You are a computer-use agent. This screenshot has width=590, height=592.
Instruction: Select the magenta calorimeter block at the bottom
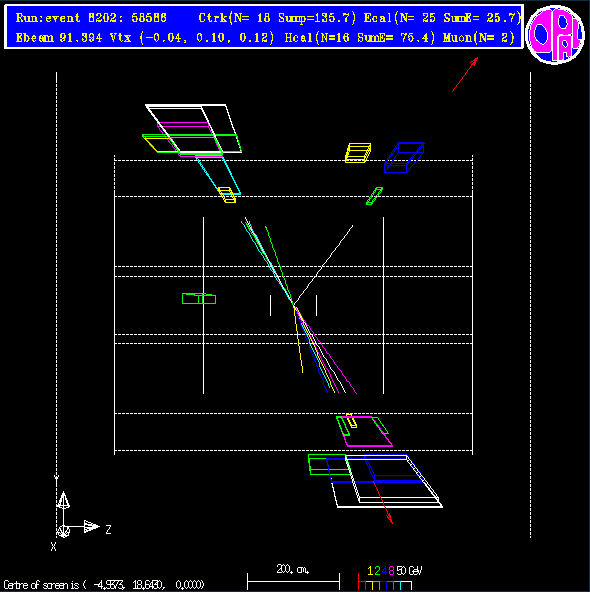(367, 432)
